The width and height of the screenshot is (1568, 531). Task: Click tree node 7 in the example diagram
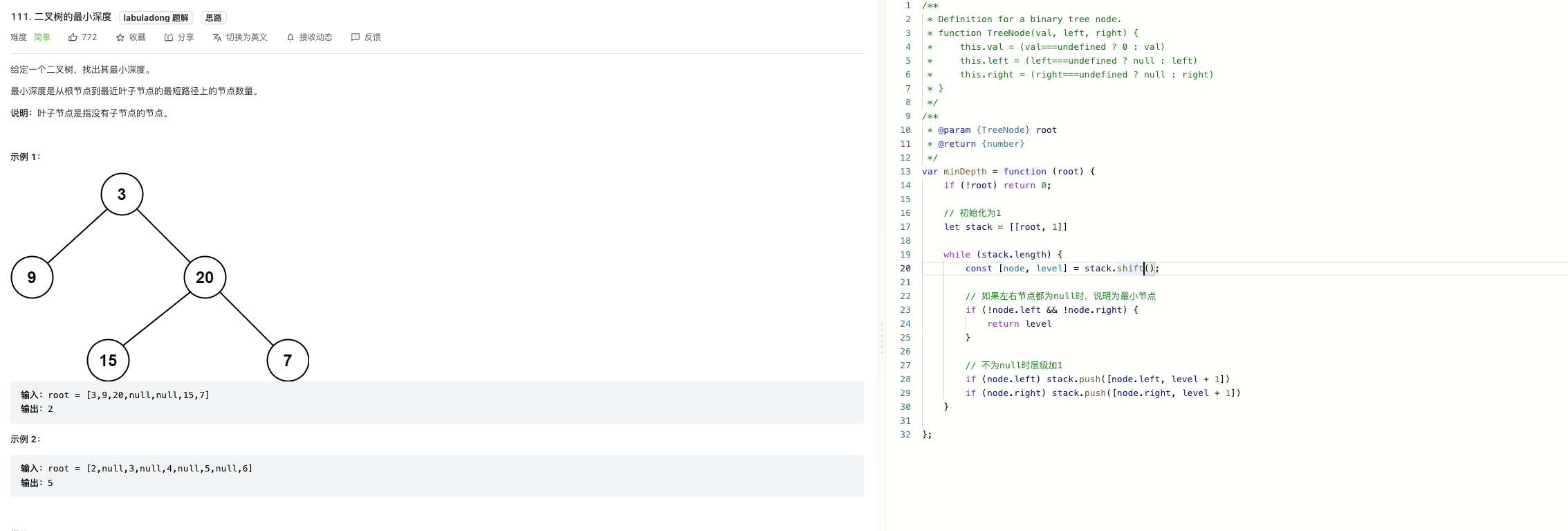click(288, 360)
